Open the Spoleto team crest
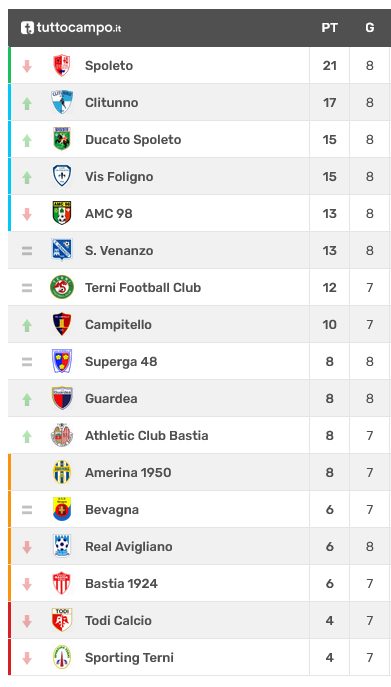The image size is (391, 687). click(x=62, y=65)
